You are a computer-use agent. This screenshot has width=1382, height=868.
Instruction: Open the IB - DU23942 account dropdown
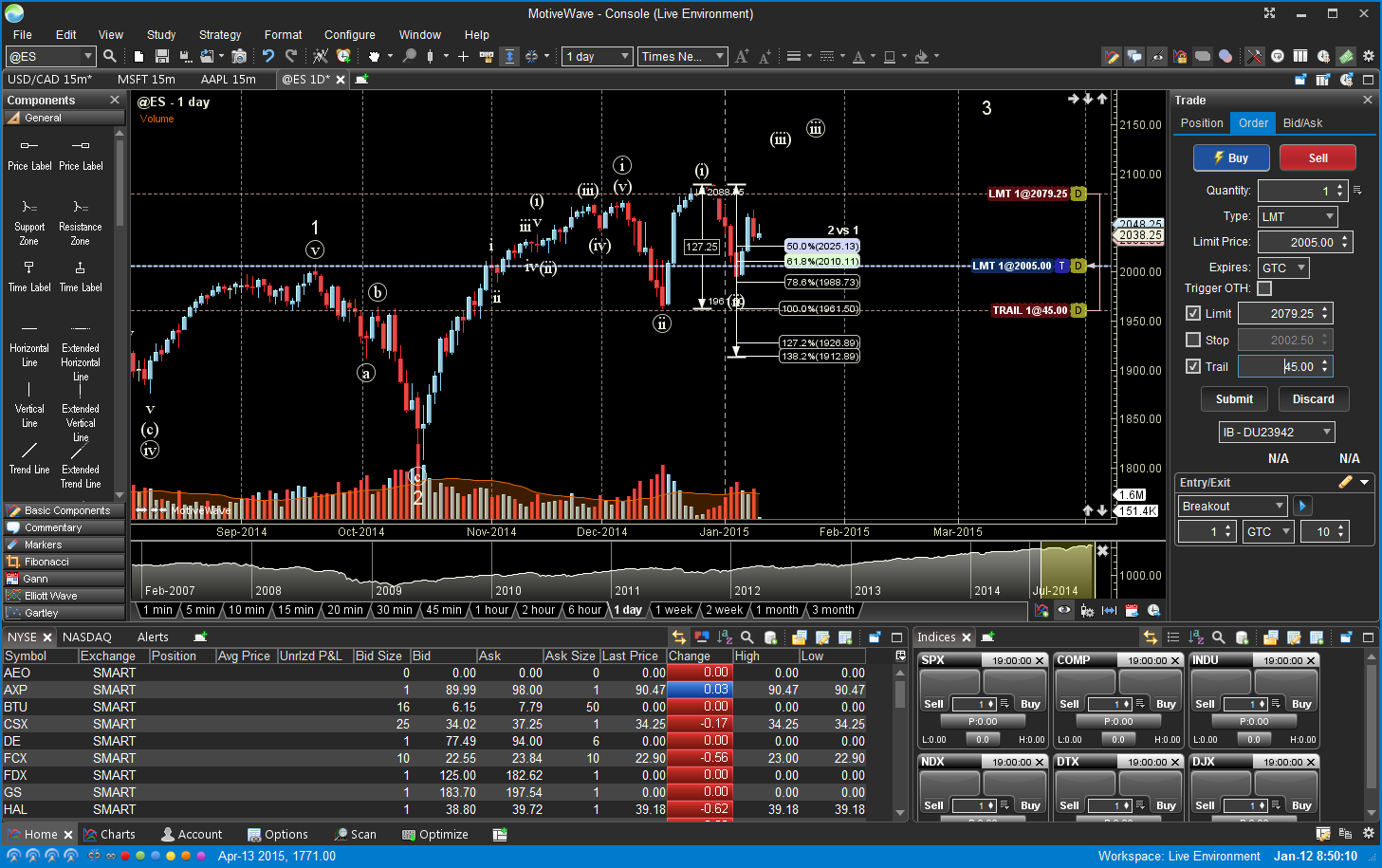(1277, 432)
